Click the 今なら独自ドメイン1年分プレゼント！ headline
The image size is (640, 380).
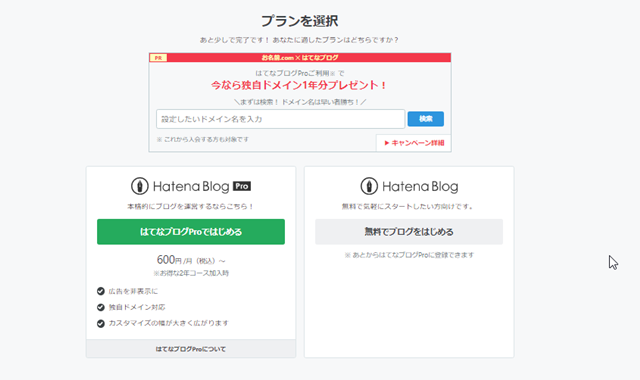(x=299, y=85)
